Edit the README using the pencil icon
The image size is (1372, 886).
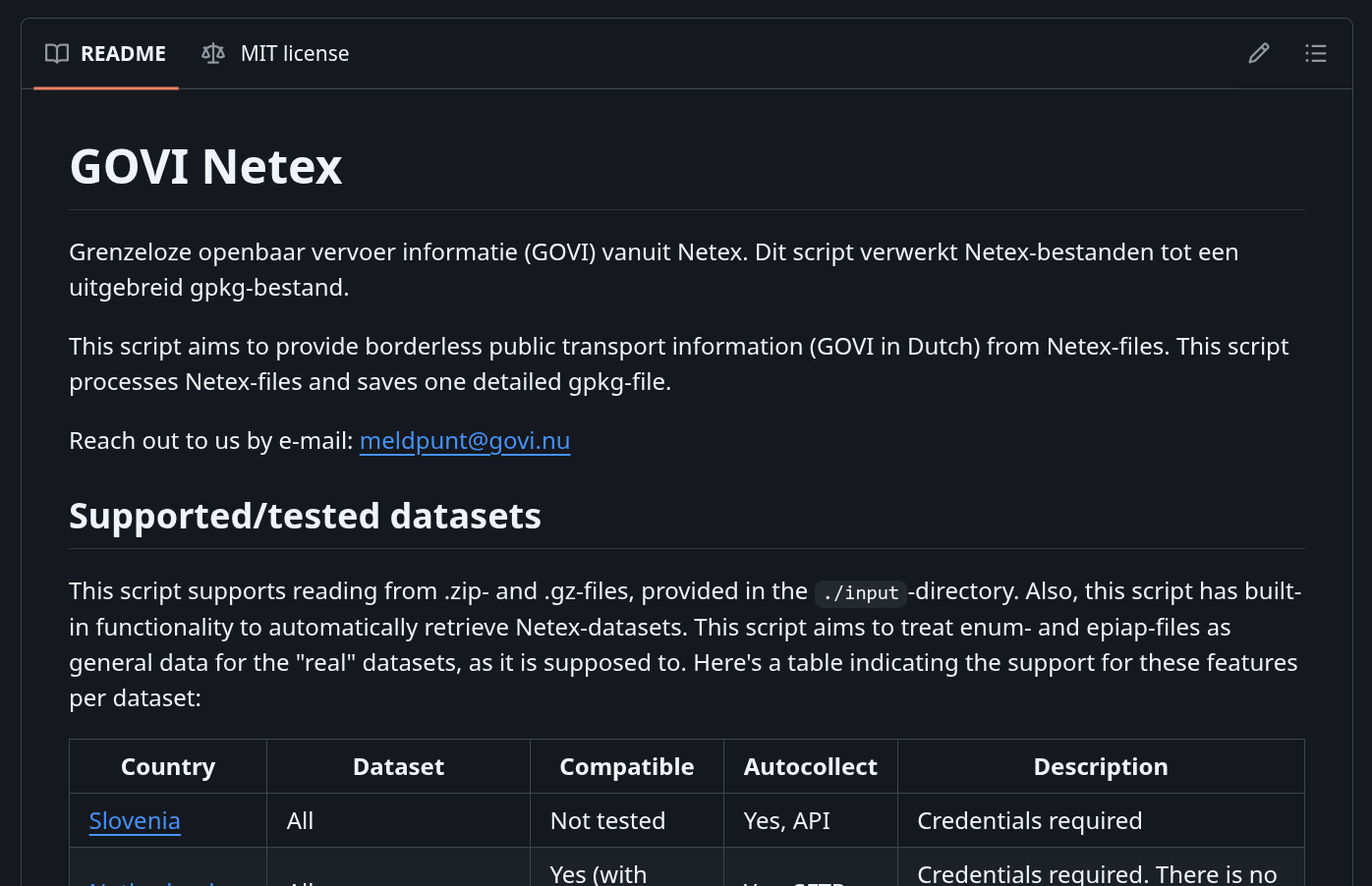pyautogui.click(x=1259, y=53)
